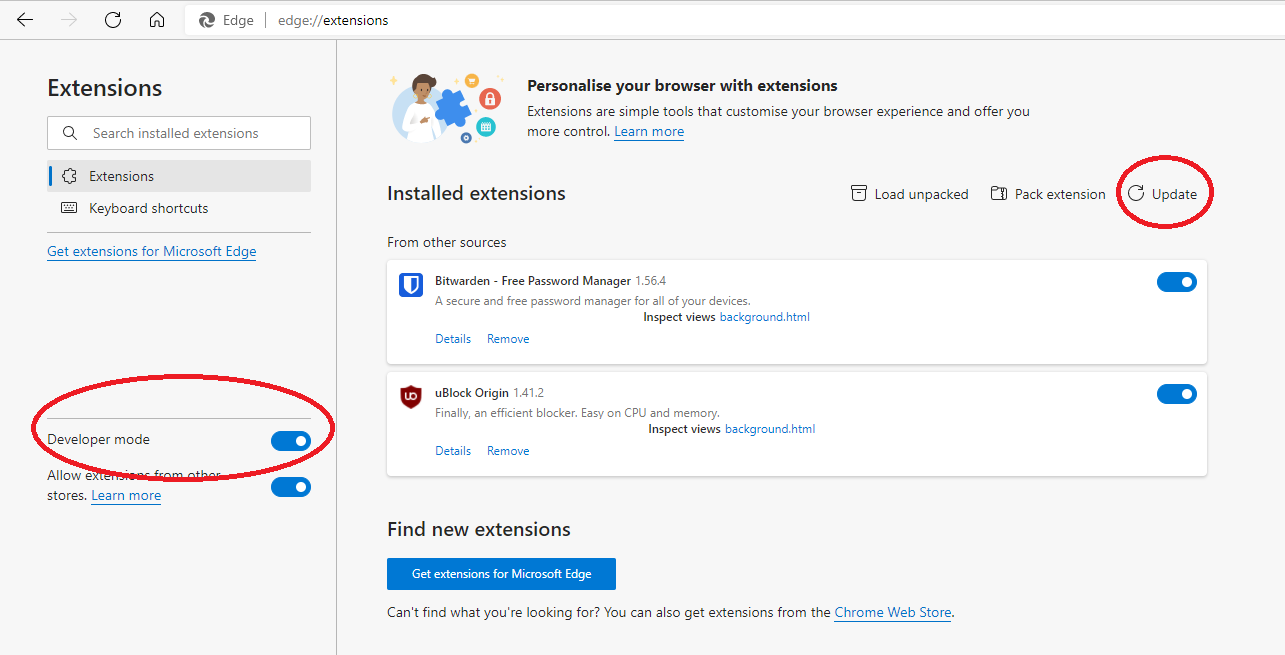Click the Load unpacked icon

(858, 194)
